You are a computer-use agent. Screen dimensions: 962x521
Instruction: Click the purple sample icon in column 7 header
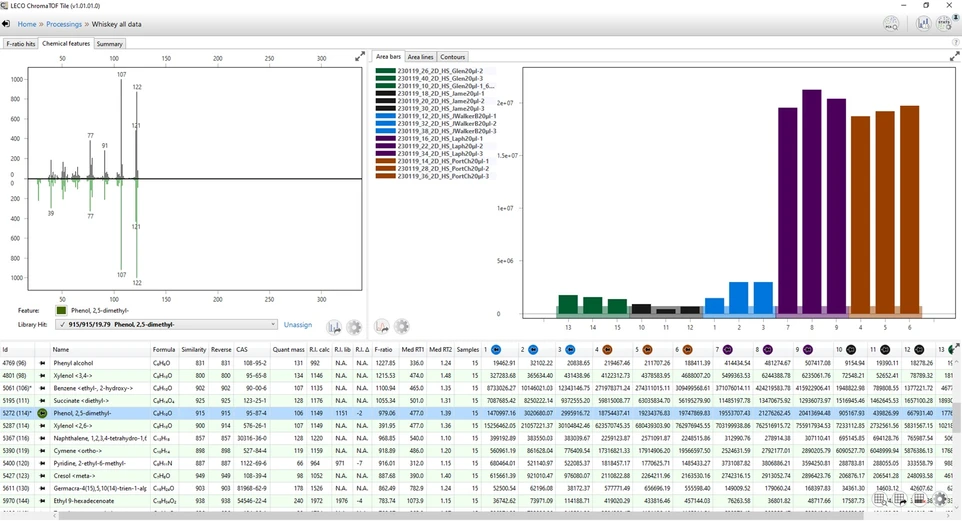tap(728, 350)
